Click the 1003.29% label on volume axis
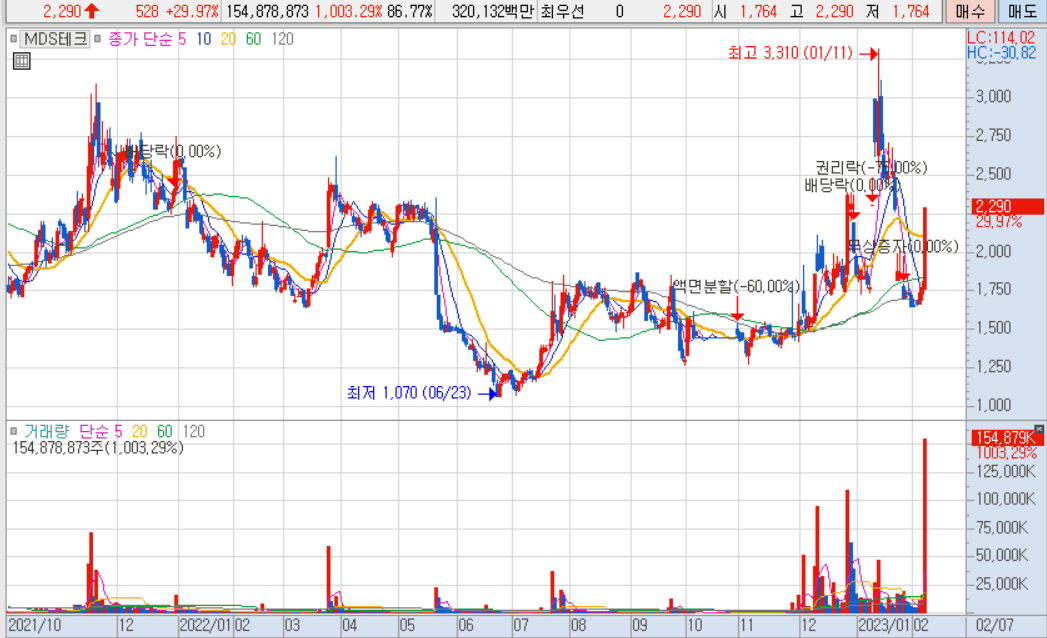This screenshot has height=638, width=1047. [x=1007, y=454]
